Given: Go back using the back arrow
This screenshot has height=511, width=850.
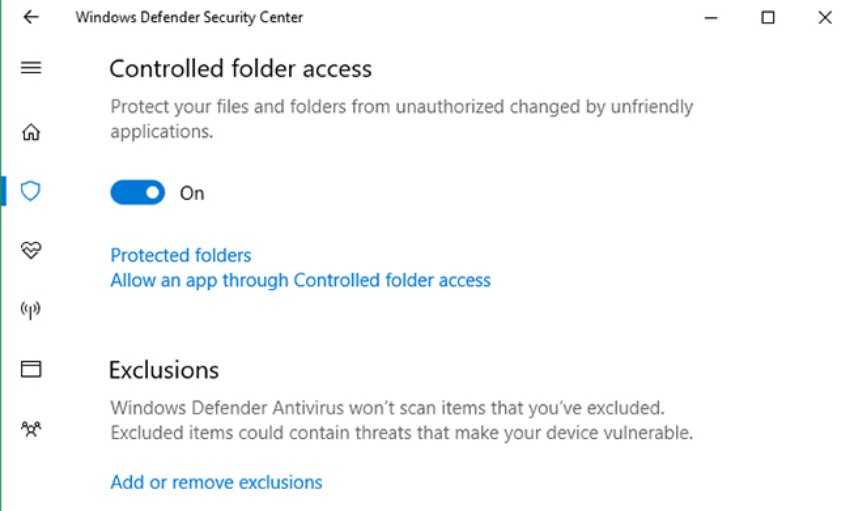Looking at the screenshot, I should 30,17.
